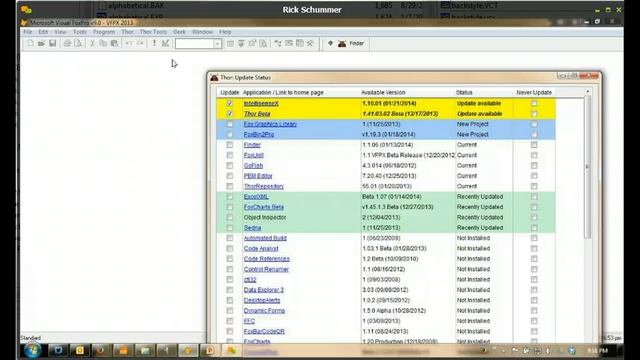Screen dimensions: 640x360
Task: Check Update box for GoFish
Action: coord(230,166)
